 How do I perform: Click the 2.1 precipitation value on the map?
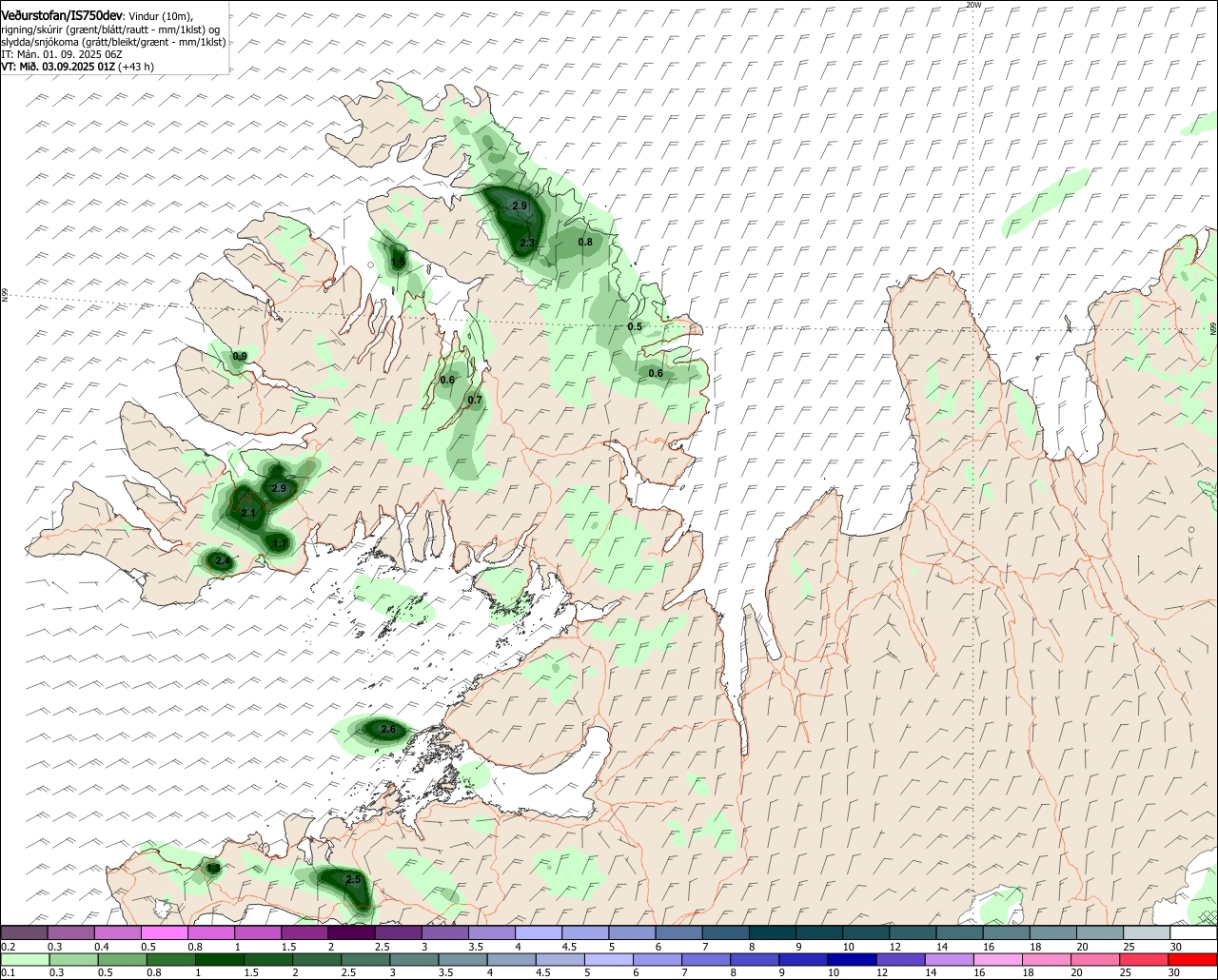(x=248, y=513)
